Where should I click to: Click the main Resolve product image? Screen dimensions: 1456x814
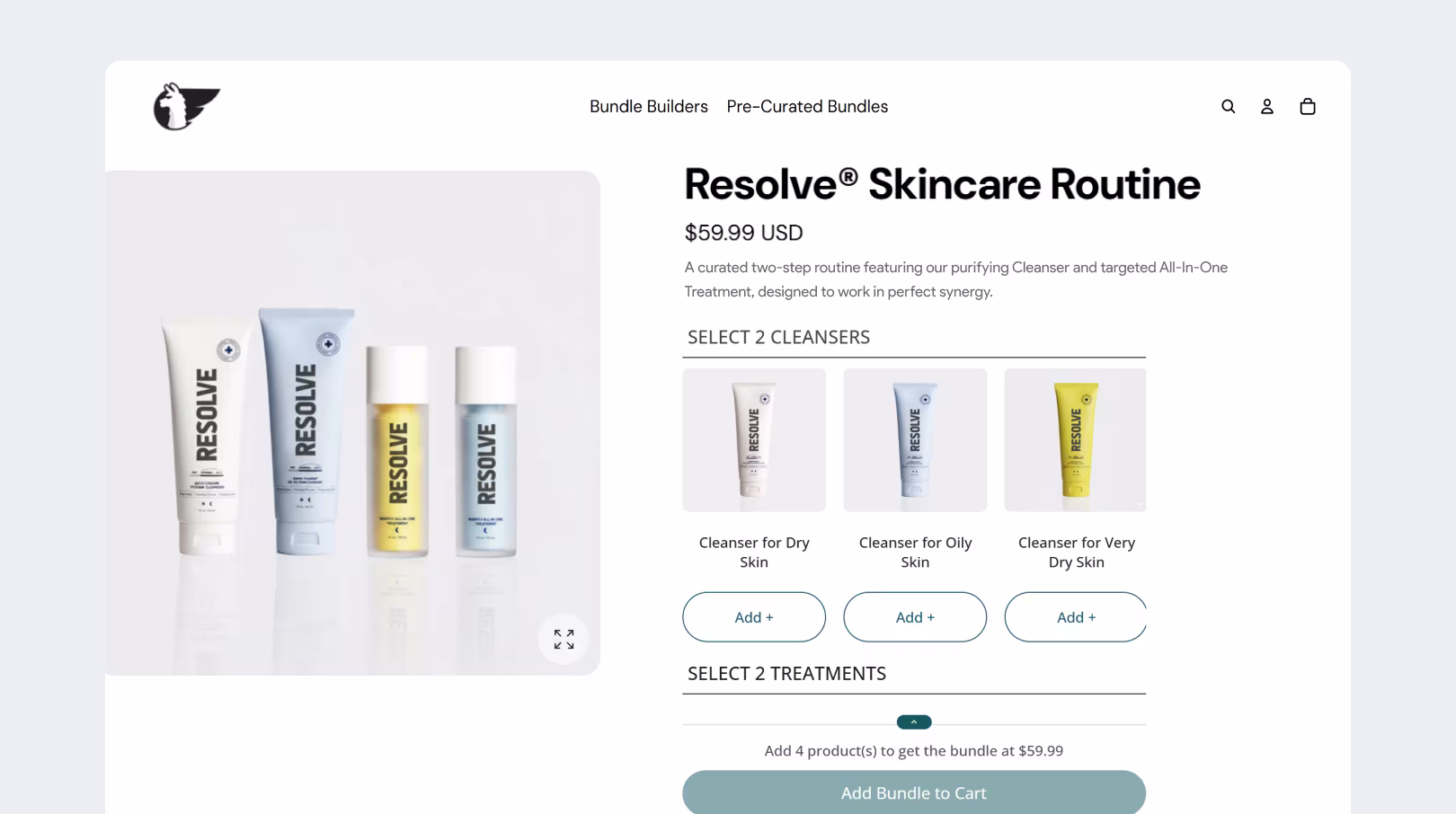(352, 423)
